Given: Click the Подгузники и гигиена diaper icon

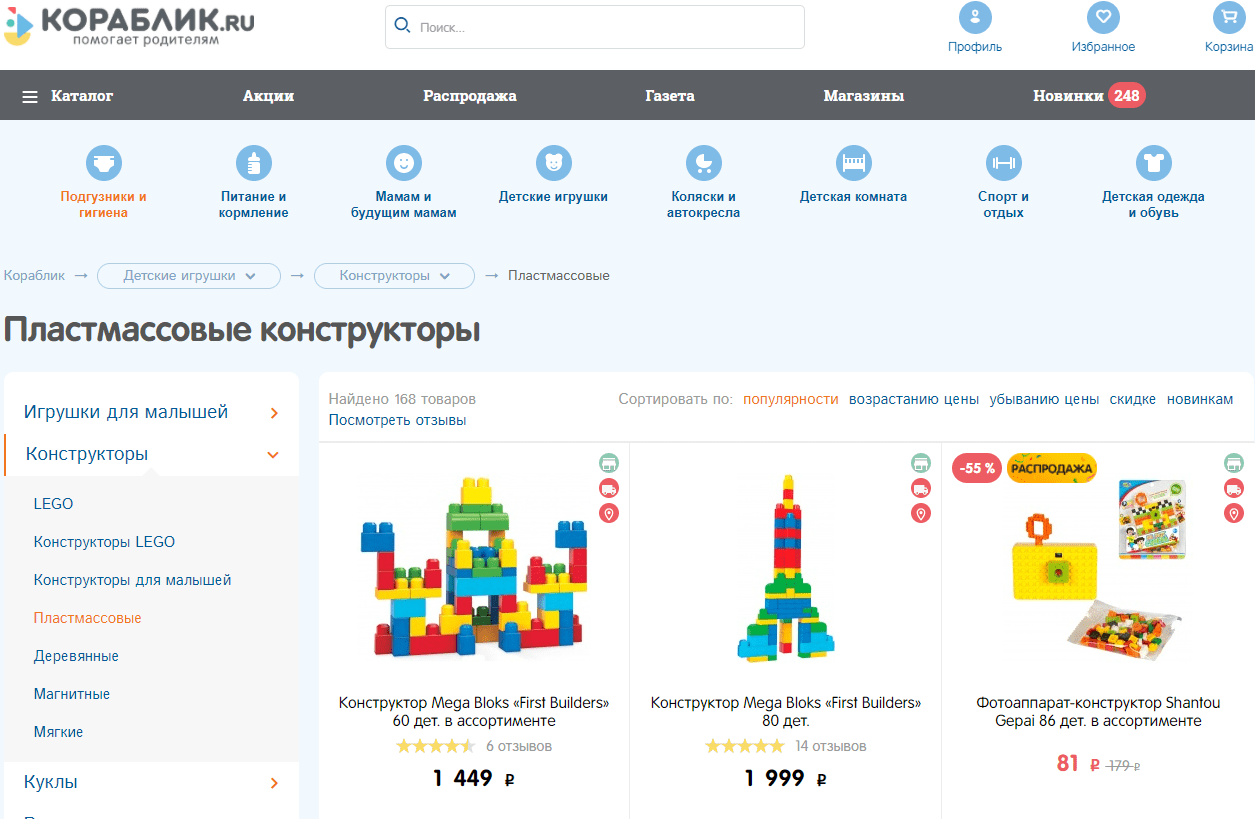Looking at the screenshot, I should [x=104, y=163].
